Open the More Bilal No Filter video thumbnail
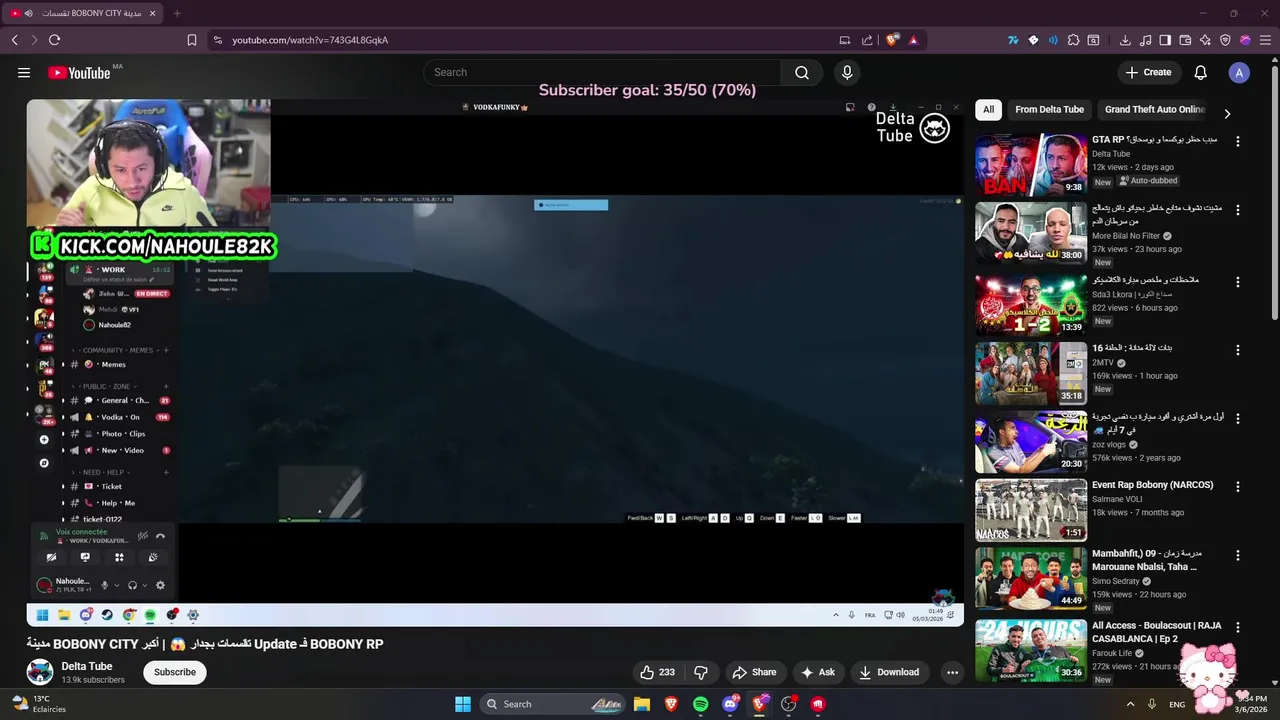Screen dimensions: 1280x720 point(1031,233)
